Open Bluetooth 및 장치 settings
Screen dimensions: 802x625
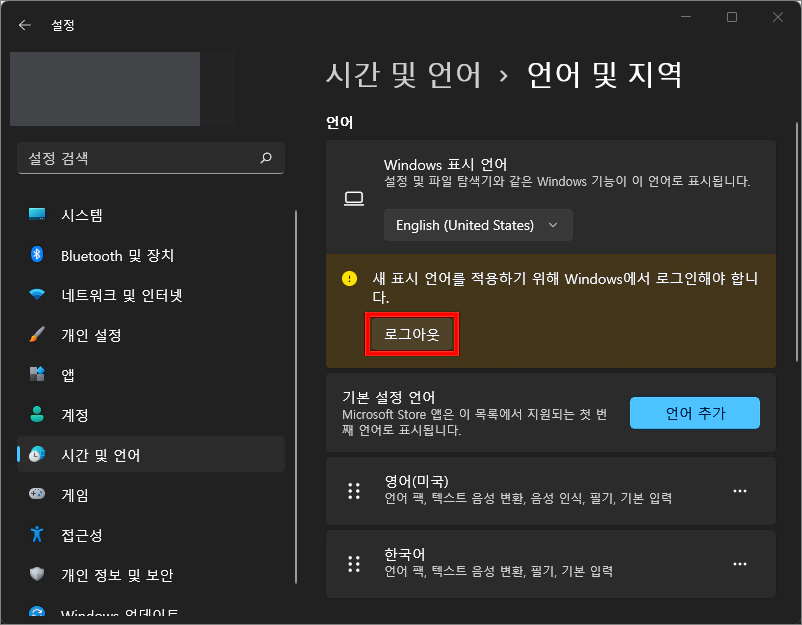(x=151, y=255)
